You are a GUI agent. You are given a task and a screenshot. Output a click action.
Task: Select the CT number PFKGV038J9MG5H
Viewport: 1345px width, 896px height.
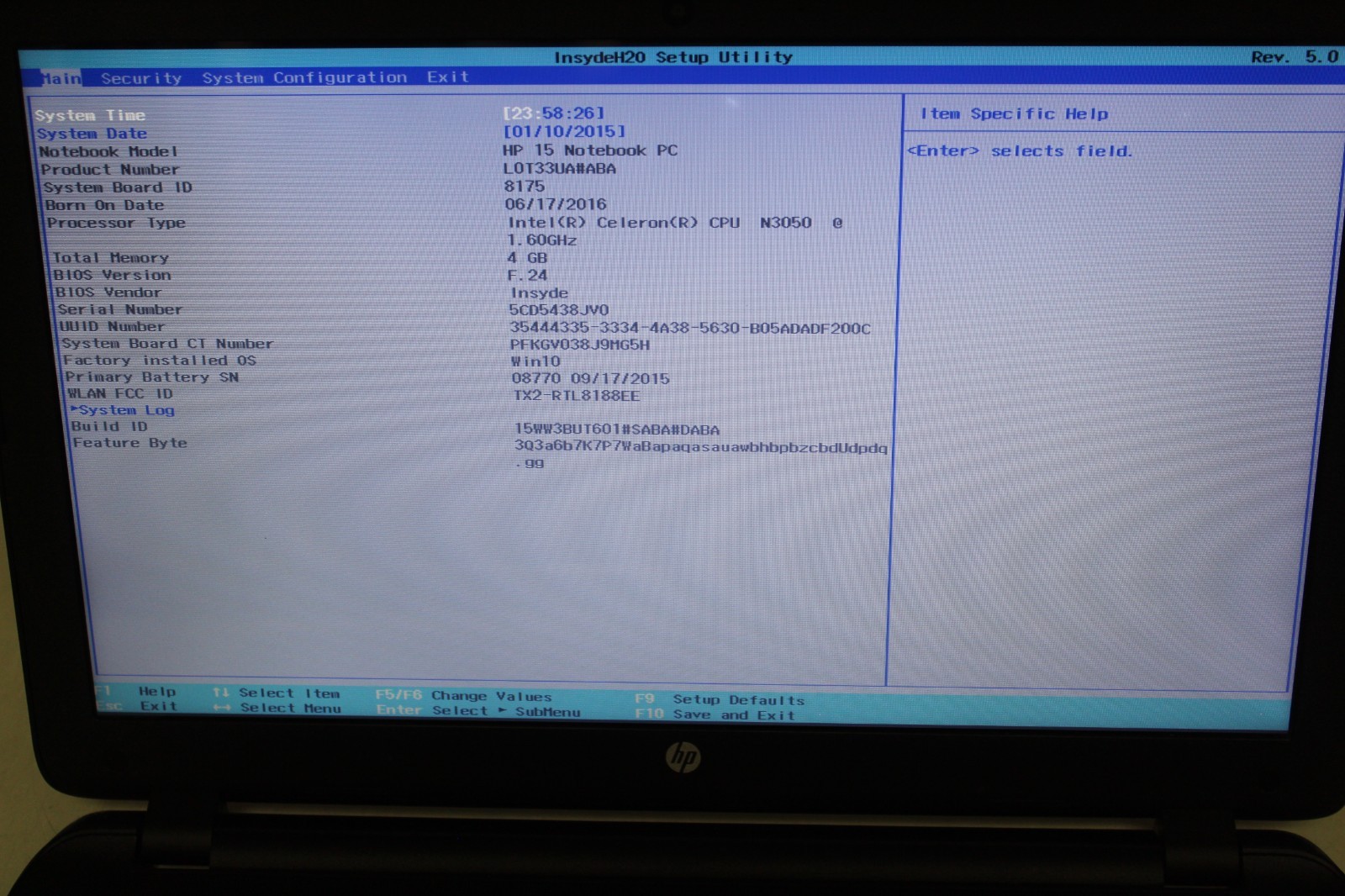point(580,345)
